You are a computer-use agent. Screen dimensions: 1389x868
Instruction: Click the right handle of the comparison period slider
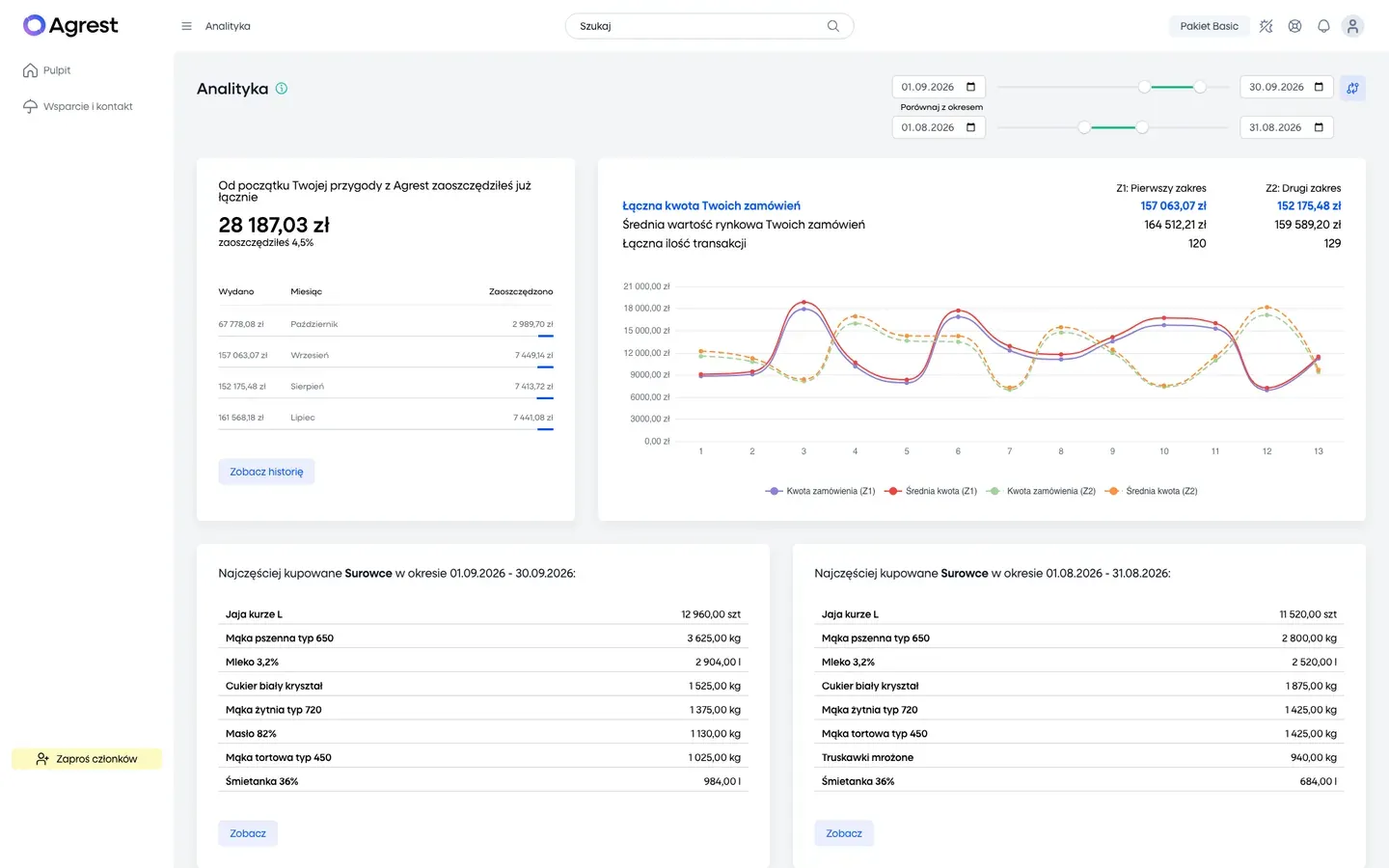click(1142, 127)
